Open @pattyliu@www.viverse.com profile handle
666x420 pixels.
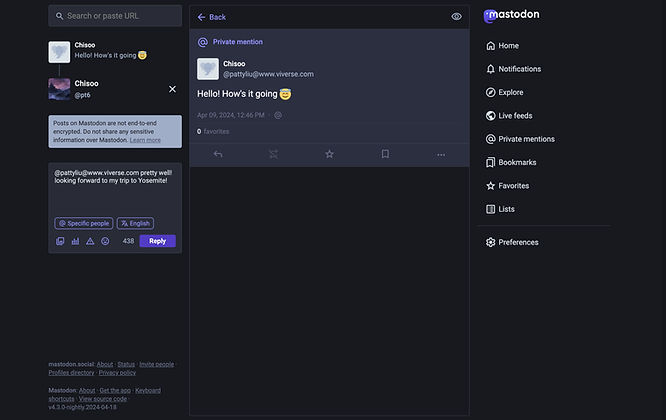(x=268, y=74)
